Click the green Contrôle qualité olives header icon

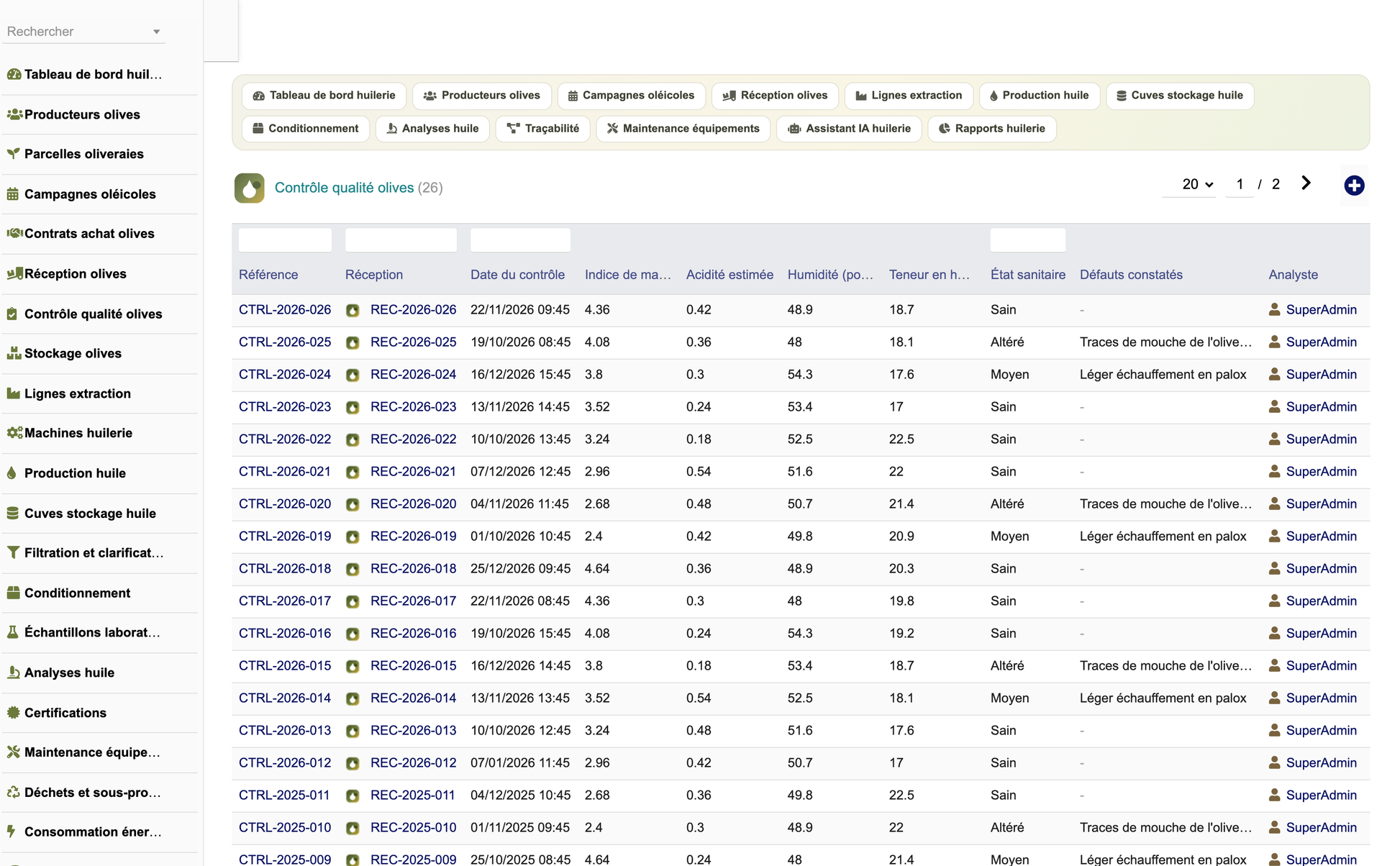point(249,188)
